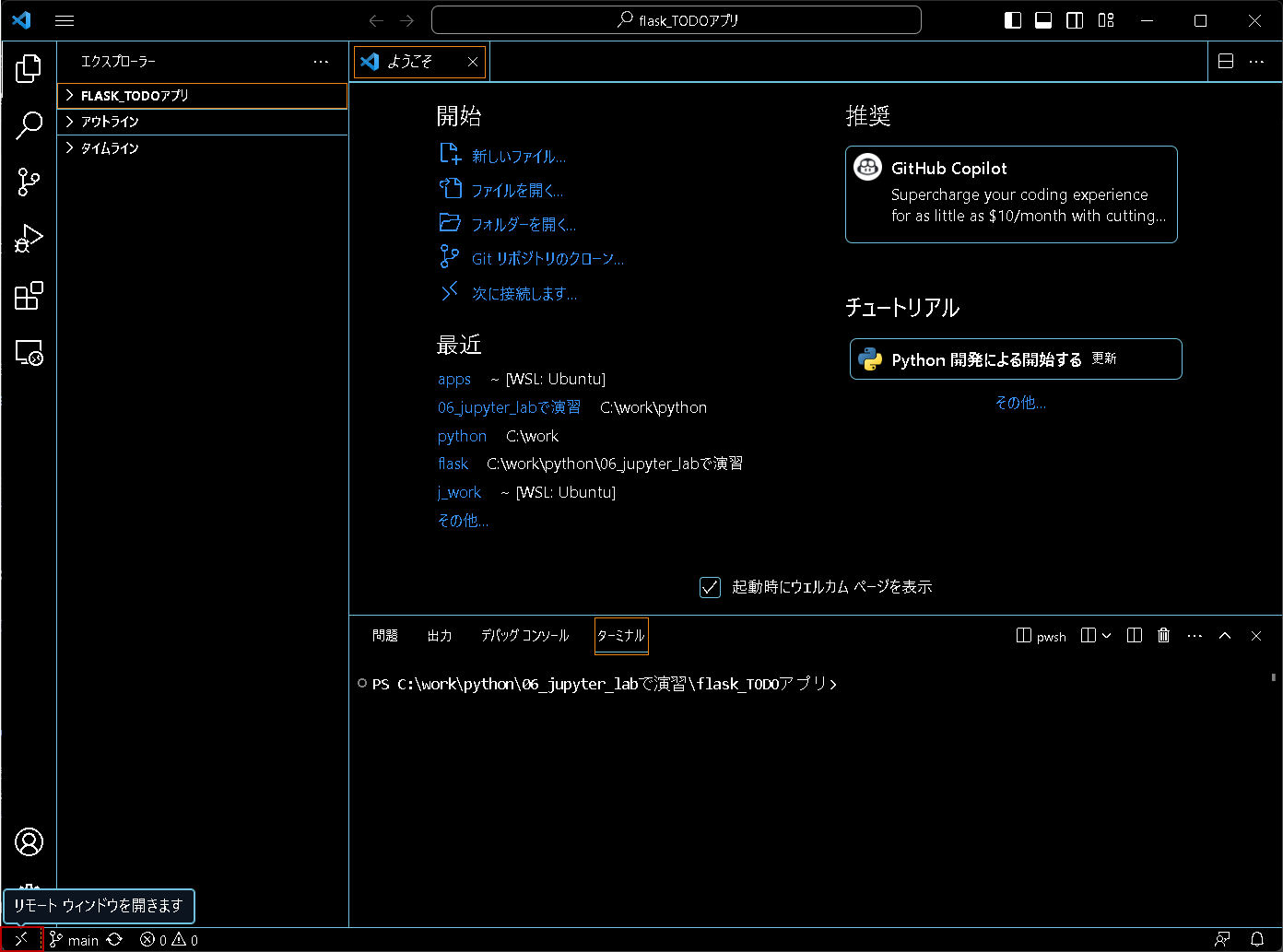Open problems via errors and warnings counter
1283x952 pixels.
tap(169, 940)
